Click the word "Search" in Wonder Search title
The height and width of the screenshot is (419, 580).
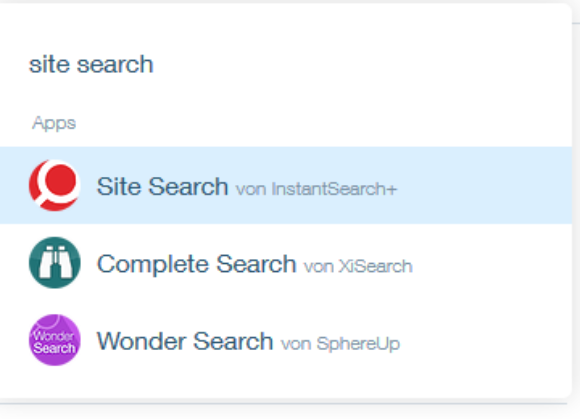233,341
